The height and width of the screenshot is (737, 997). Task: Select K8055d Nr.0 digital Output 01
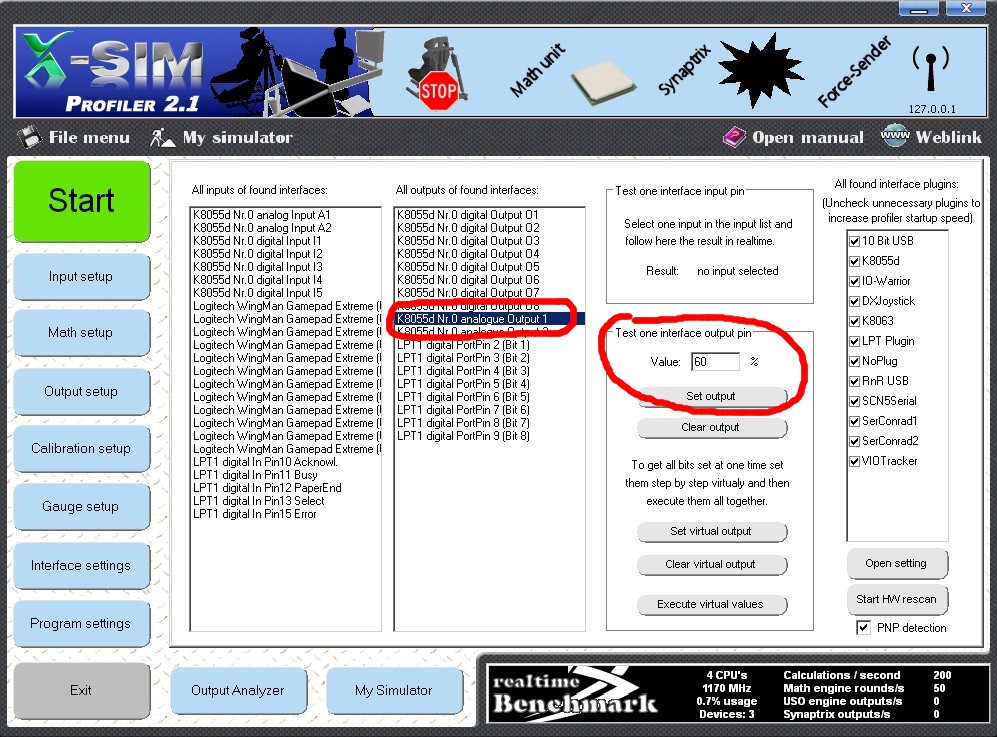point(468,215)
